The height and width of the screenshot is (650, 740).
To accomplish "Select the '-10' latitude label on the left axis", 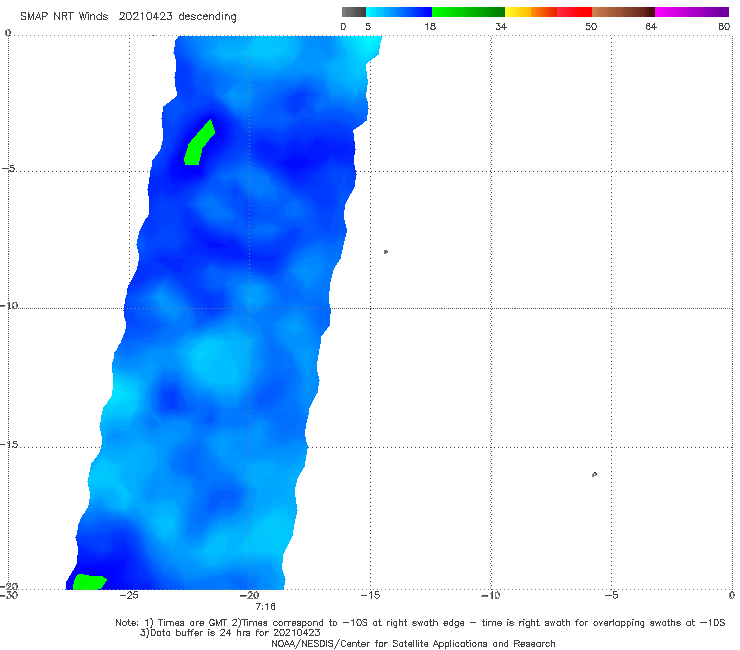I will tap(9, 305).
